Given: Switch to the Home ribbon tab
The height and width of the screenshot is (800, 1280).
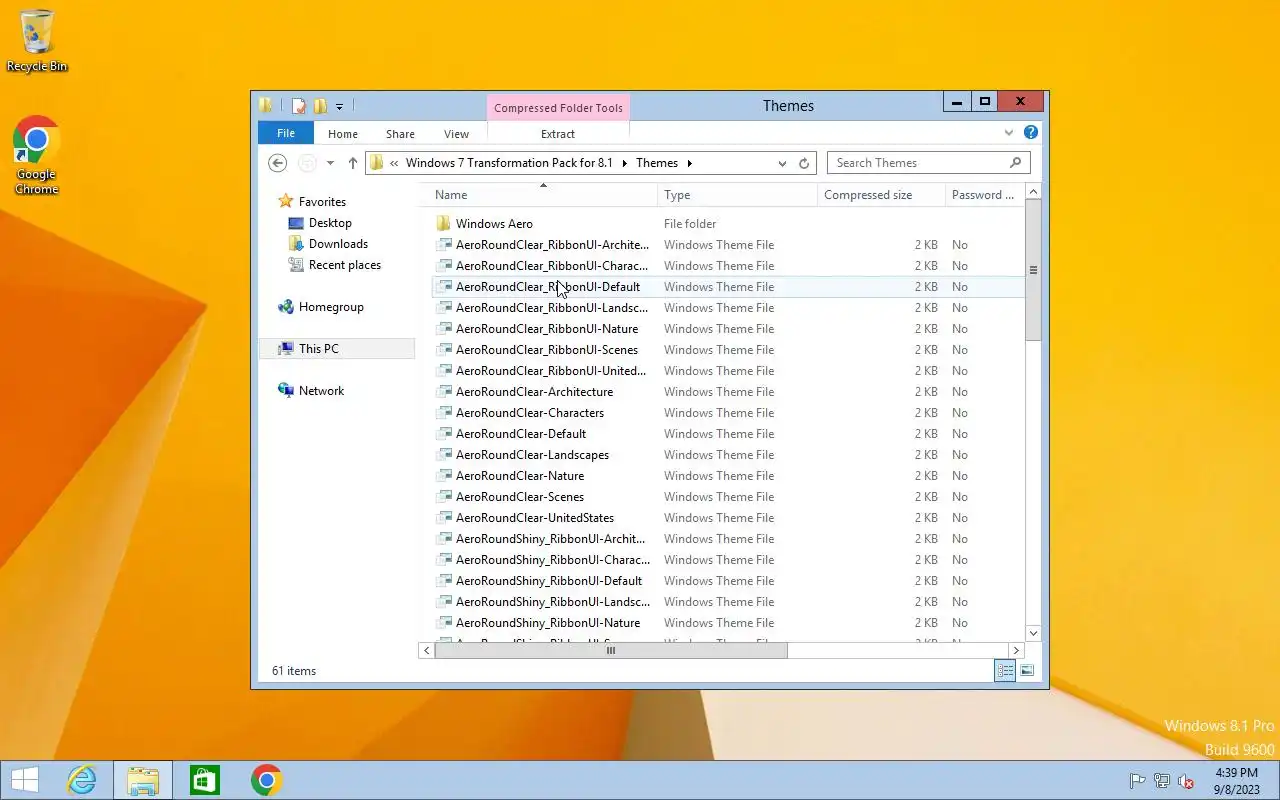Looking at the screenshot, I should pyautogui.click(x=343, y=134).
